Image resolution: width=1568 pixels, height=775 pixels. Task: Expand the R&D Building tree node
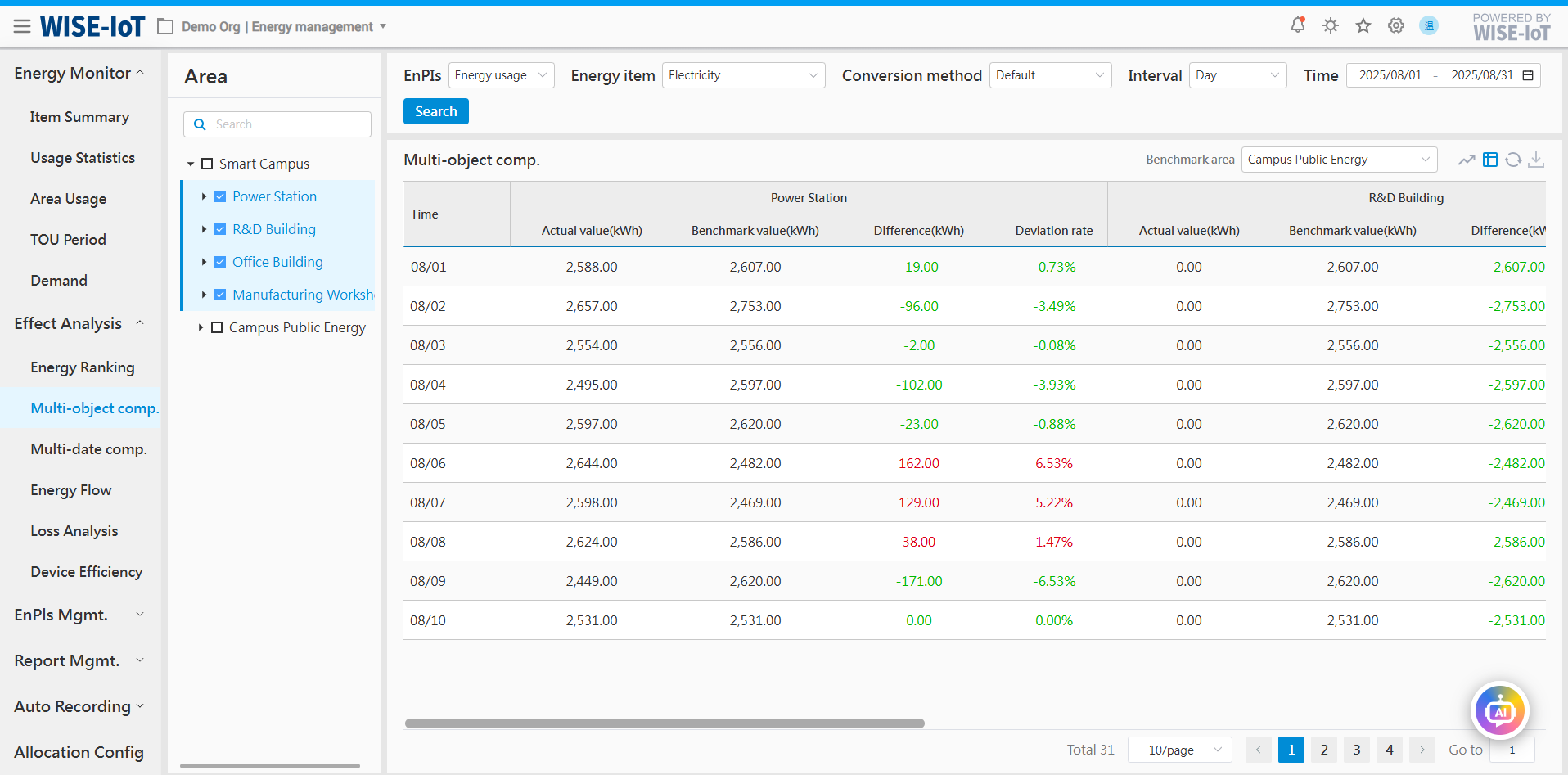[x=204, y=229]
